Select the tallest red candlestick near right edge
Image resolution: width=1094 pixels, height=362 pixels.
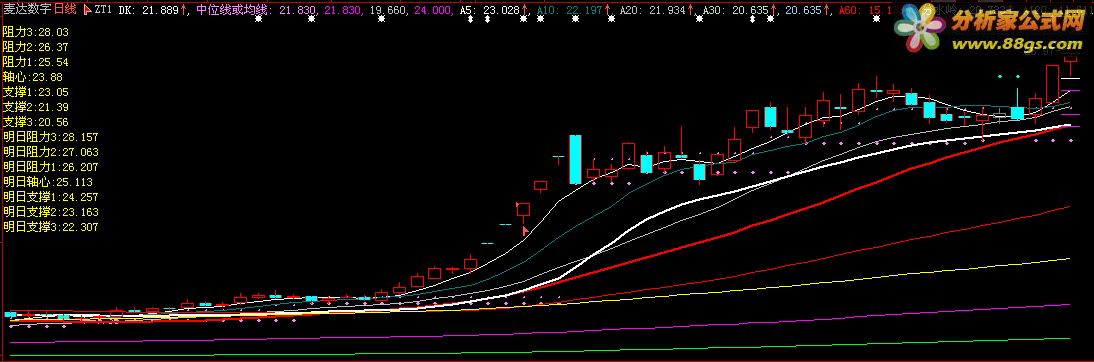click(1053, 84)
